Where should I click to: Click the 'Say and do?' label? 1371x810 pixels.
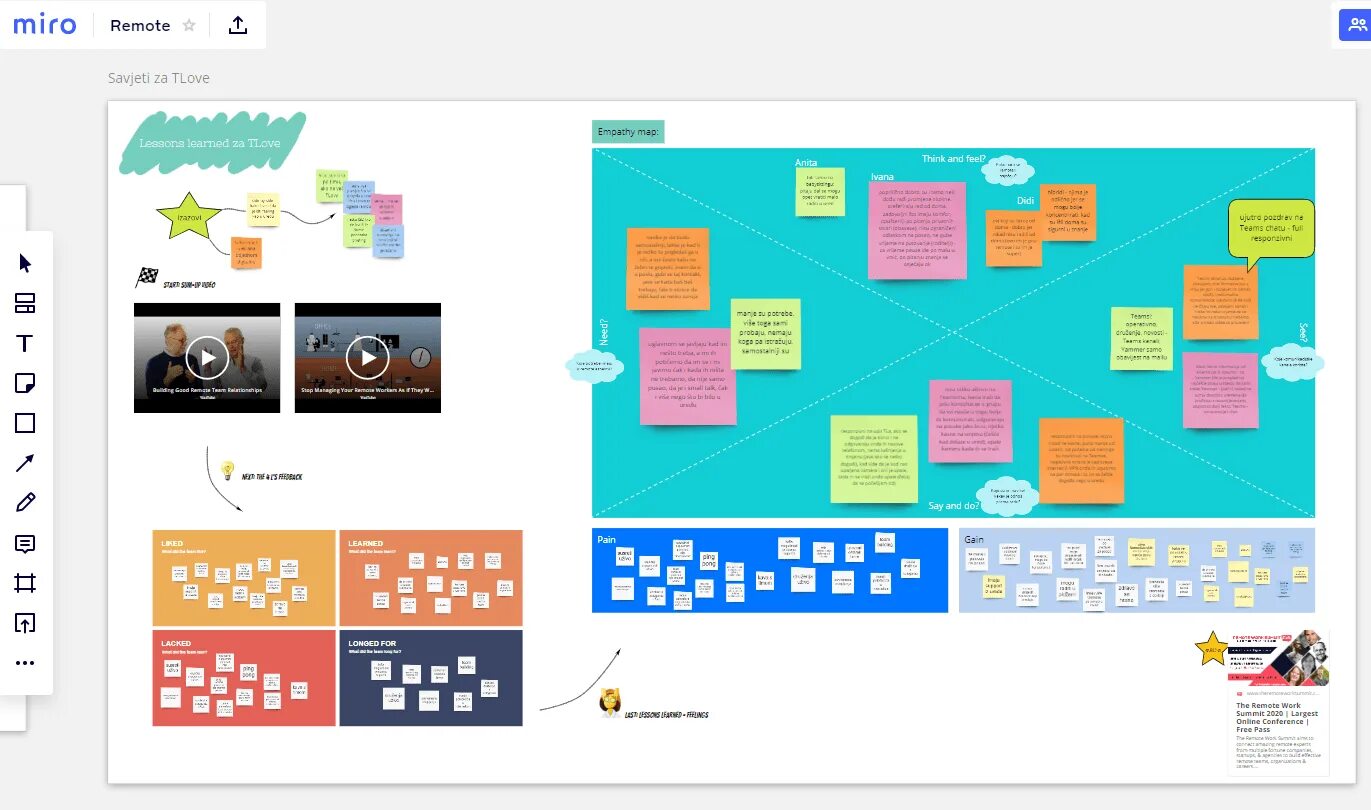coord(955,506)
